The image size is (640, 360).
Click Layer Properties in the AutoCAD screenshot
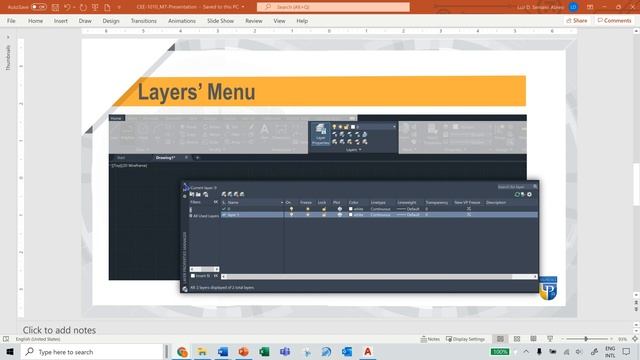click(320, 134)
